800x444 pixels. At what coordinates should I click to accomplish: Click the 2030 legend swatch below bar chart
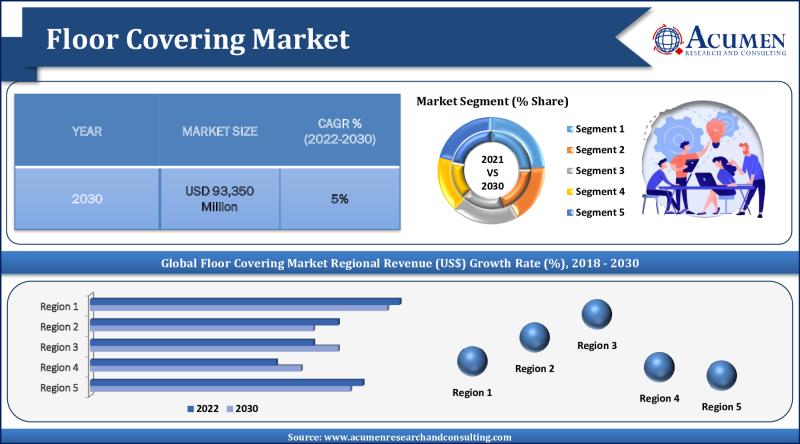pos(228,408)
